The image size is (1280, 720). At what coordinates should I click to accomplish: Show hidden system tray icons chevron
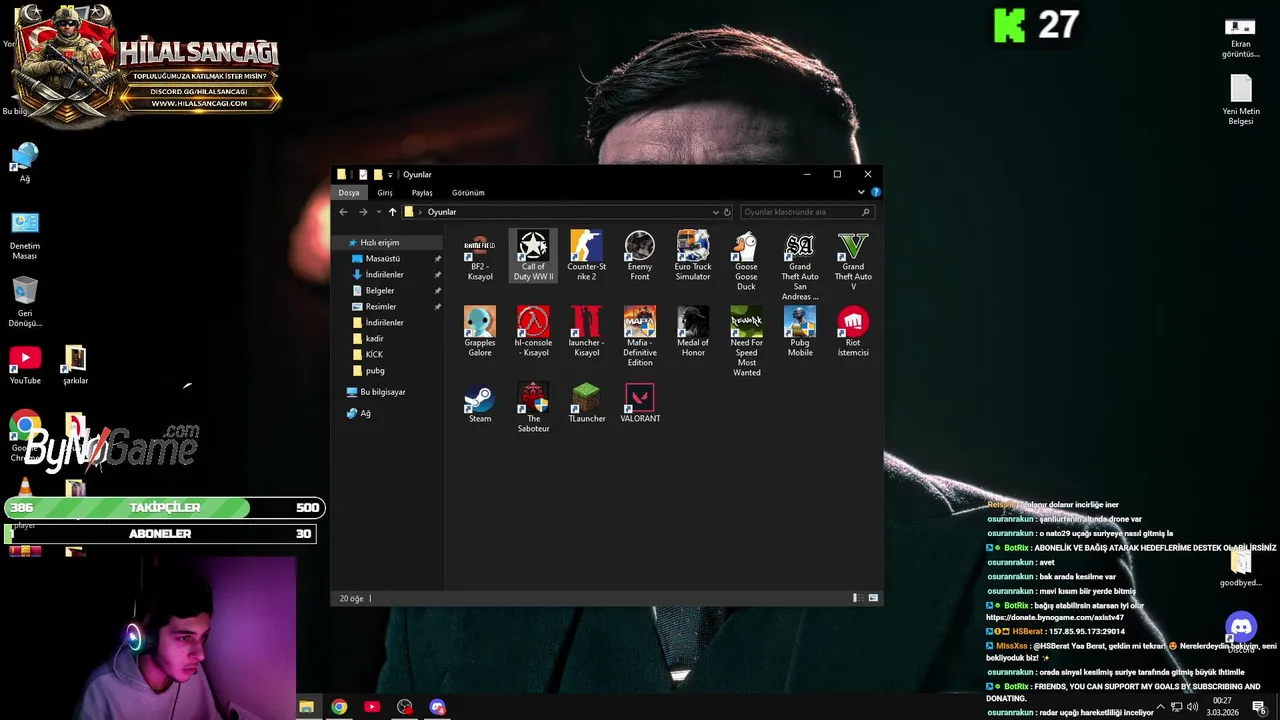[1160, 707]
